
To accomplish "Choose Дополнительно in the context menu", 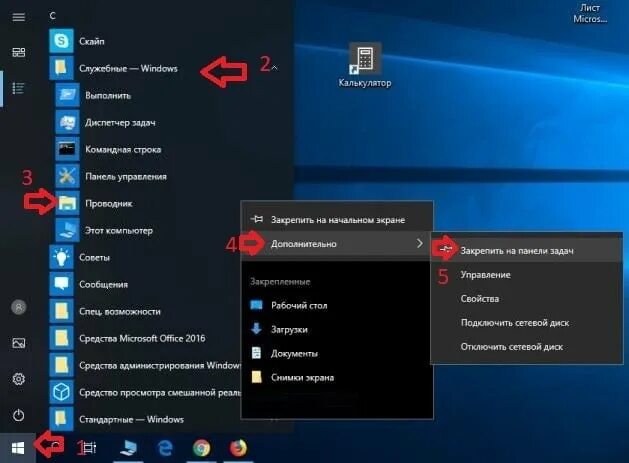I will pyautogui.click(x=337, y=244).
